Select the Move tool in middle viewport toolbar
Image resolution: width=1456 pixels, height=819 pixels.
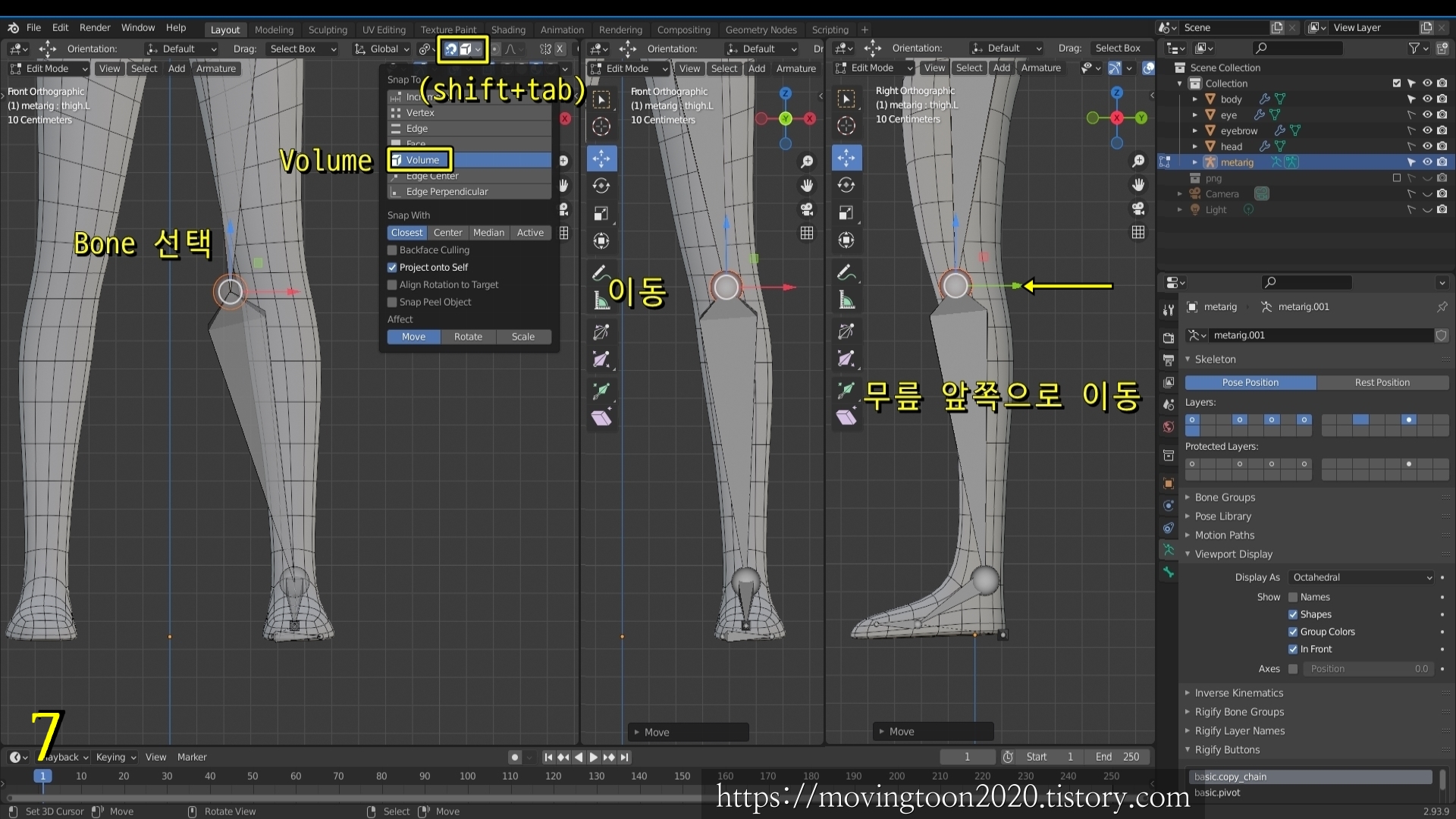point(601,158)
